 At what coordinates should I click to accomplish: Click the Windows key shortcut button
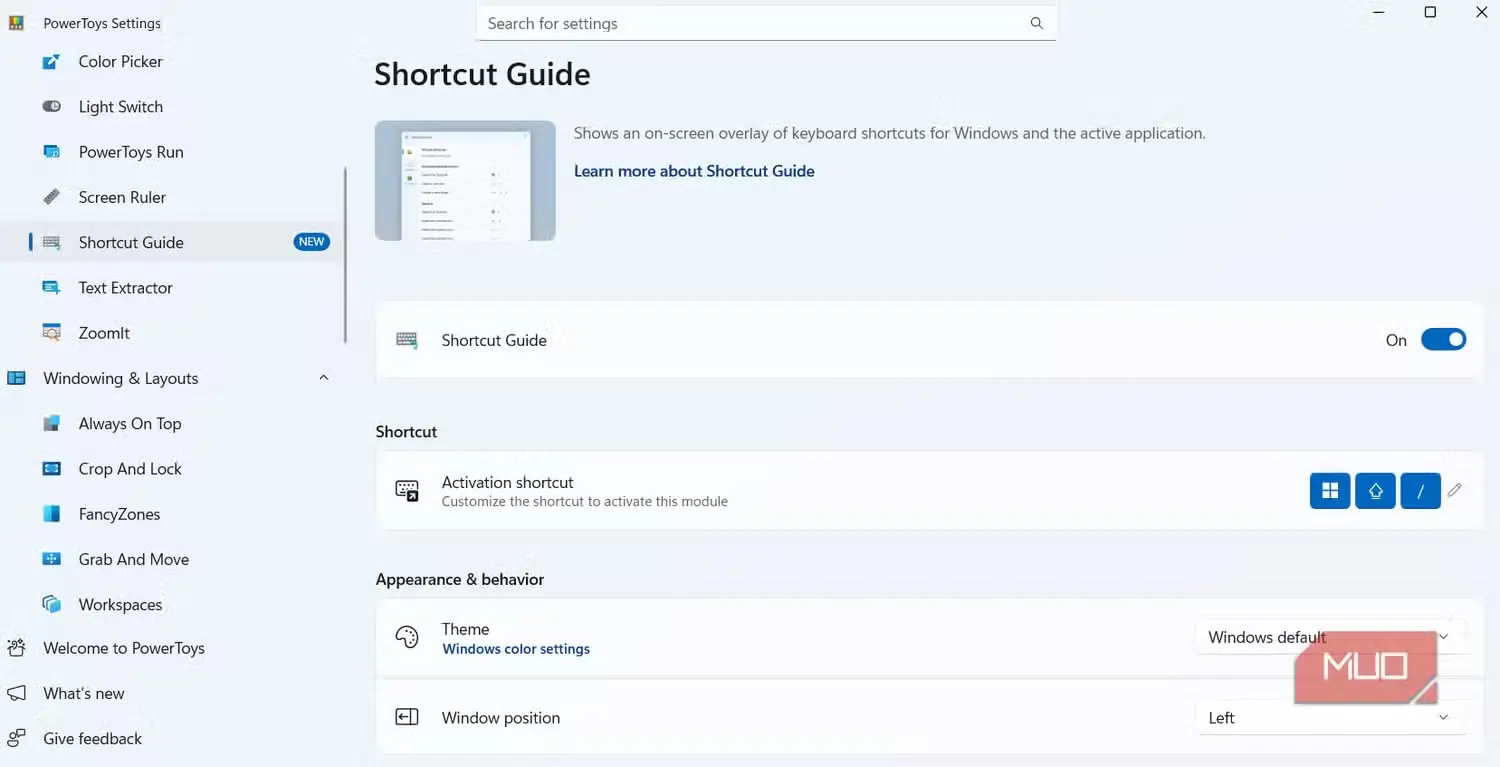[x=1330, y=491]
